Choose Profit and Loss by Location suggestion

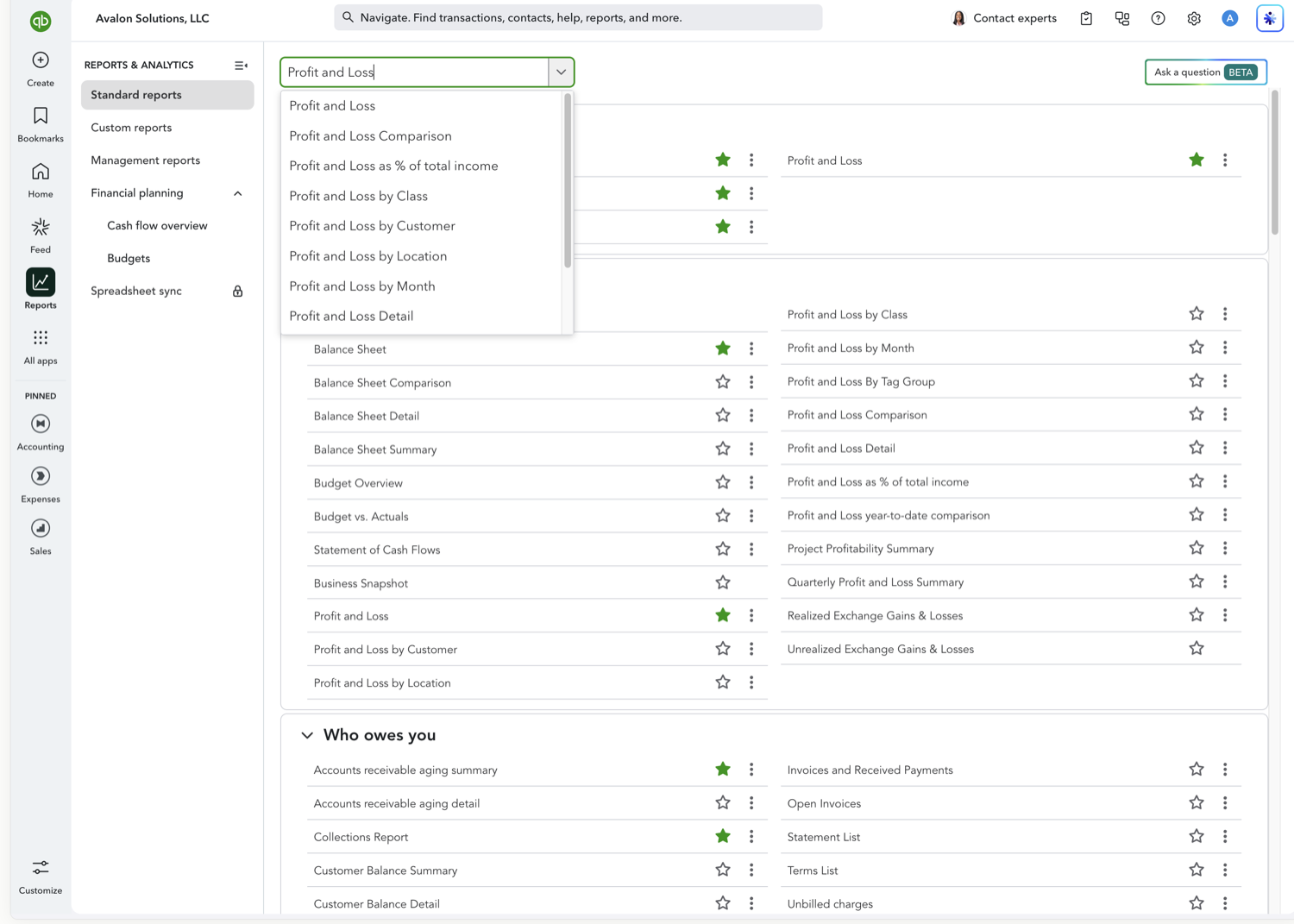point(423,256)
